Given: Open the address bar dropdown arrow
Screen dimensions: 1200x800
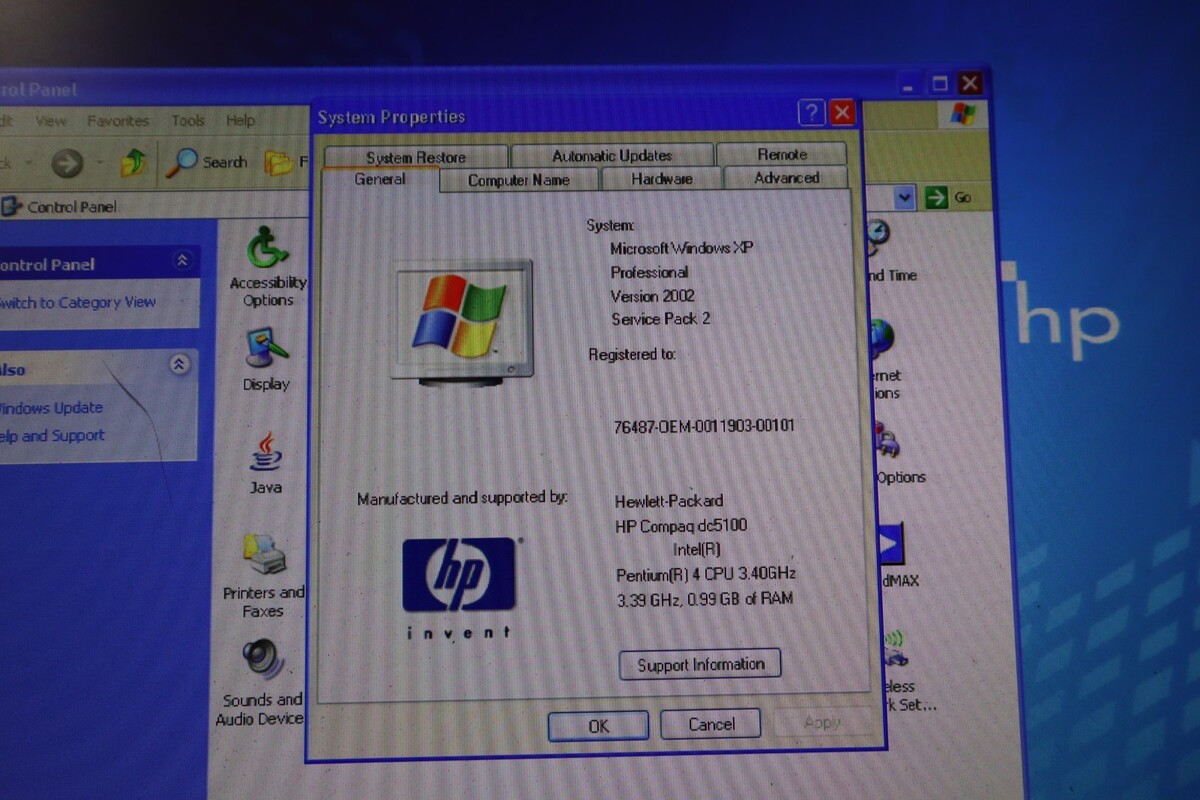Looking at the screenshot, I should 904,197.
